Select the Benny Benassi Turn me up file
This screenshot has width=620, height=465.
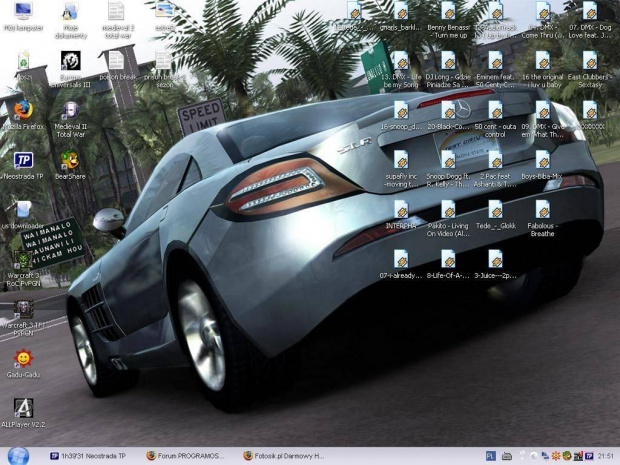point(448,12)
